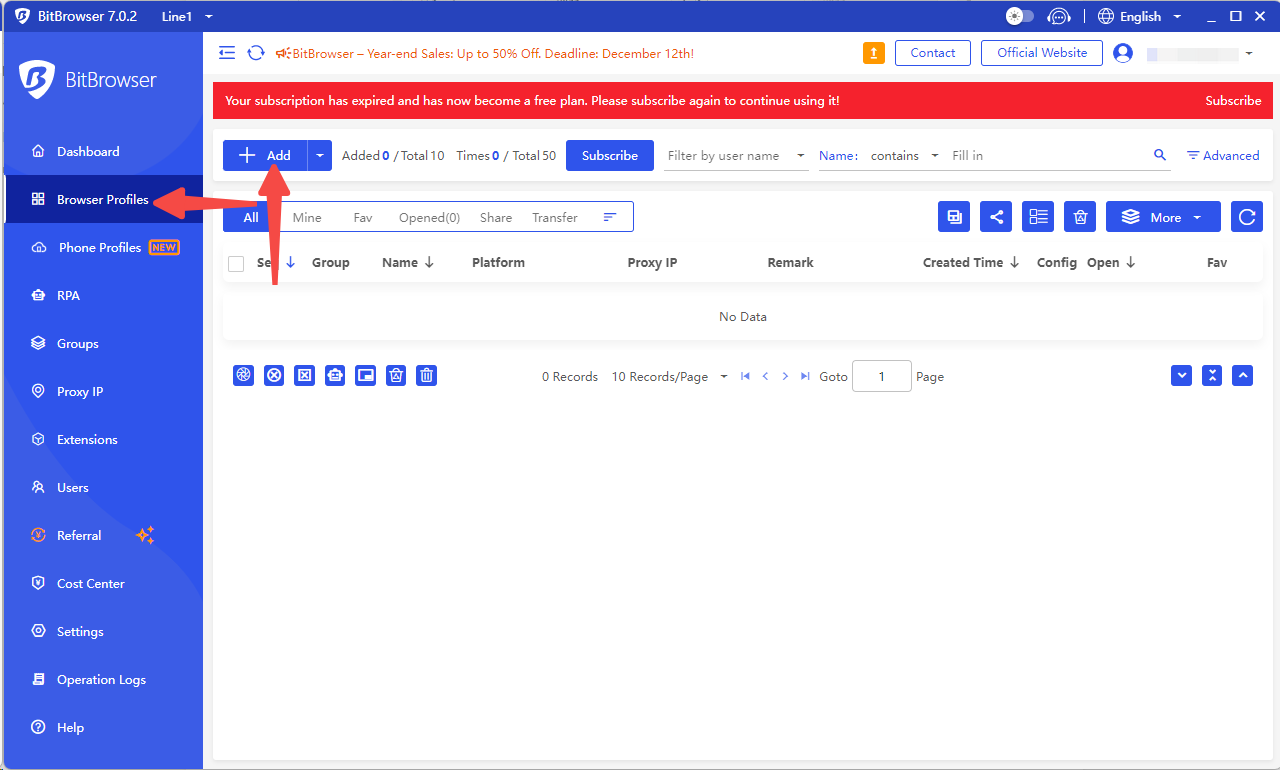The width and height of the screenshot is (1280, 770).
Task: Click the Add profile button
Action: [265, 155]
